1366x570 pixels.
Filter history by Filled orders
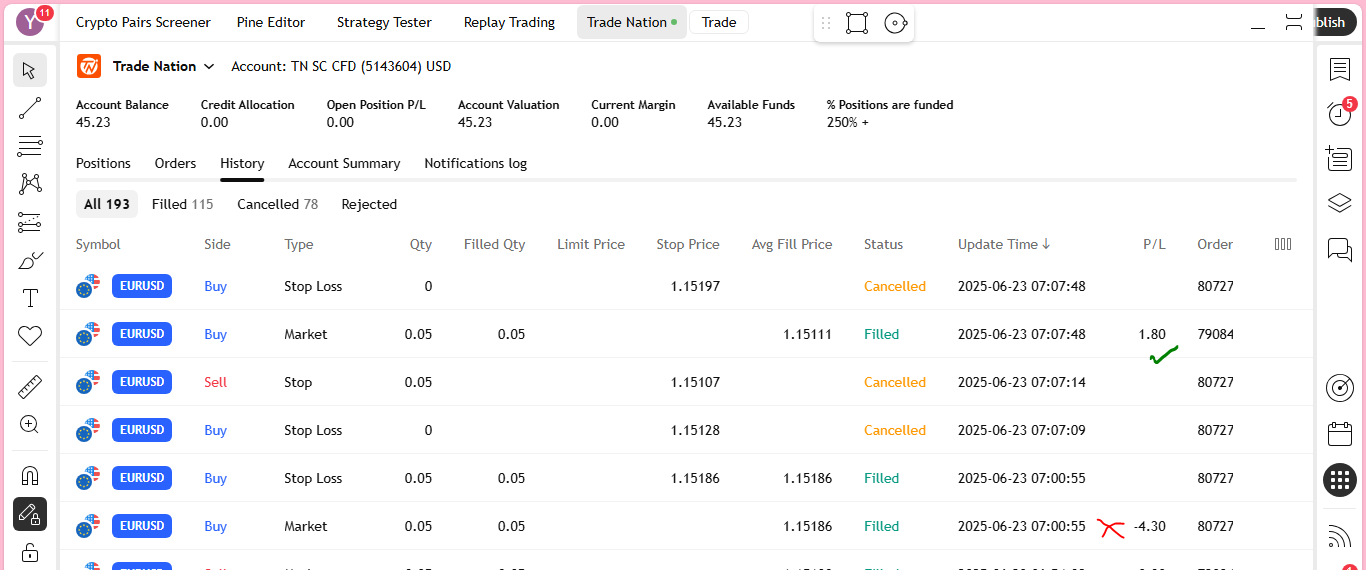[182, 204]
